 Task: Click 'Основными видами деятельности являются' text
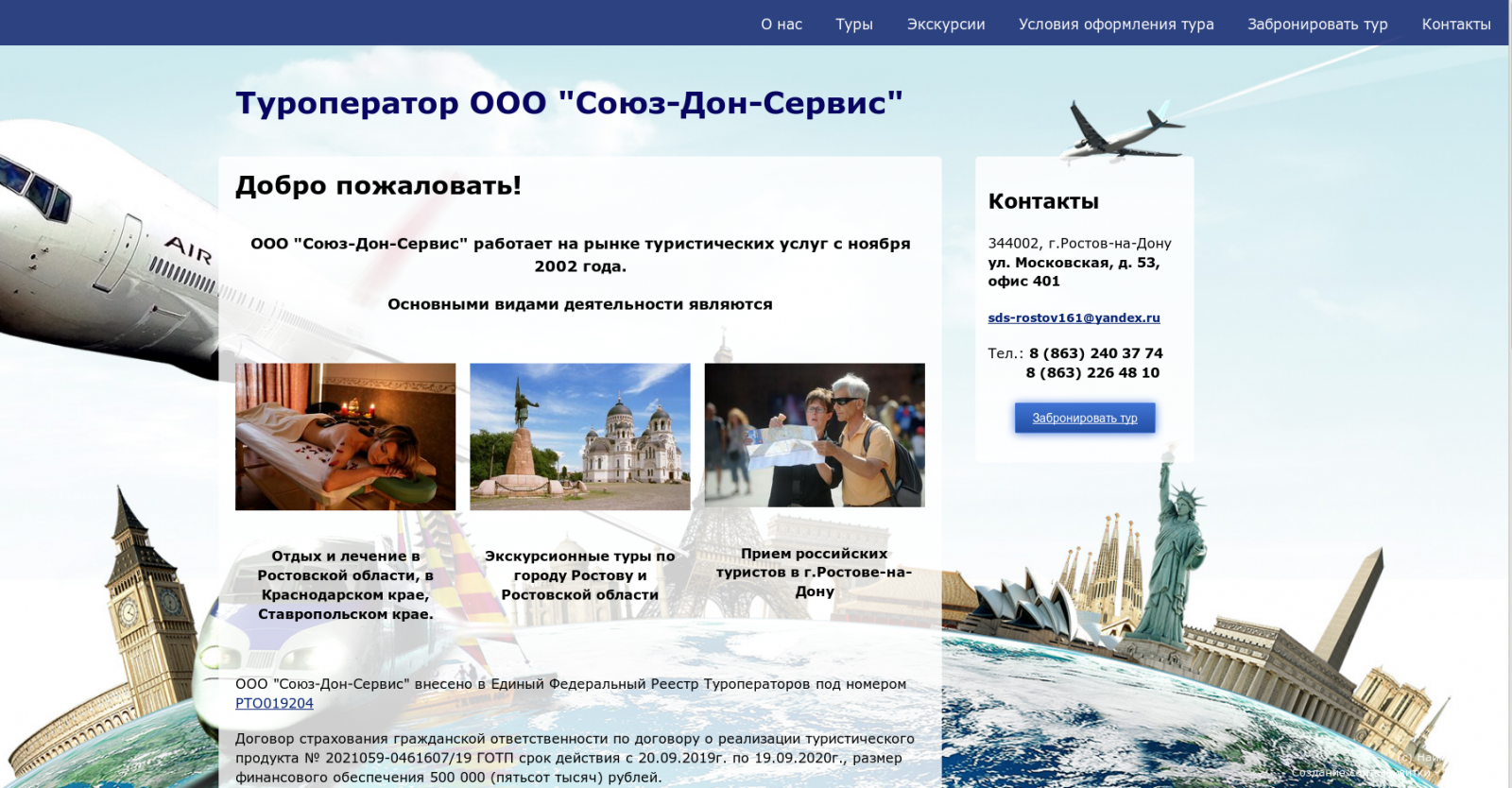[580, 304]
